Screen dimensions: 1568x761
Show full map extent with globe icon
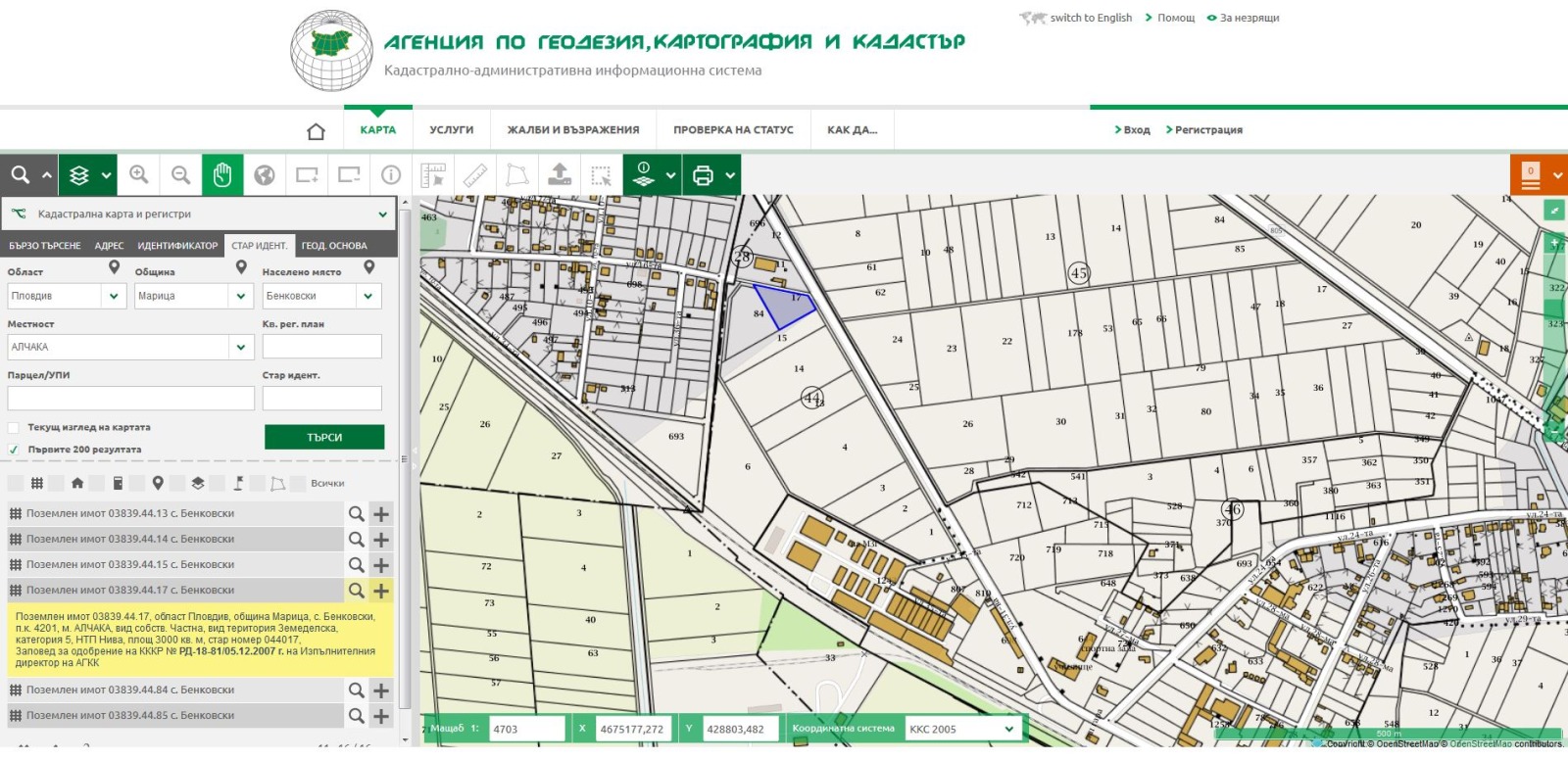tap(265, 175)
